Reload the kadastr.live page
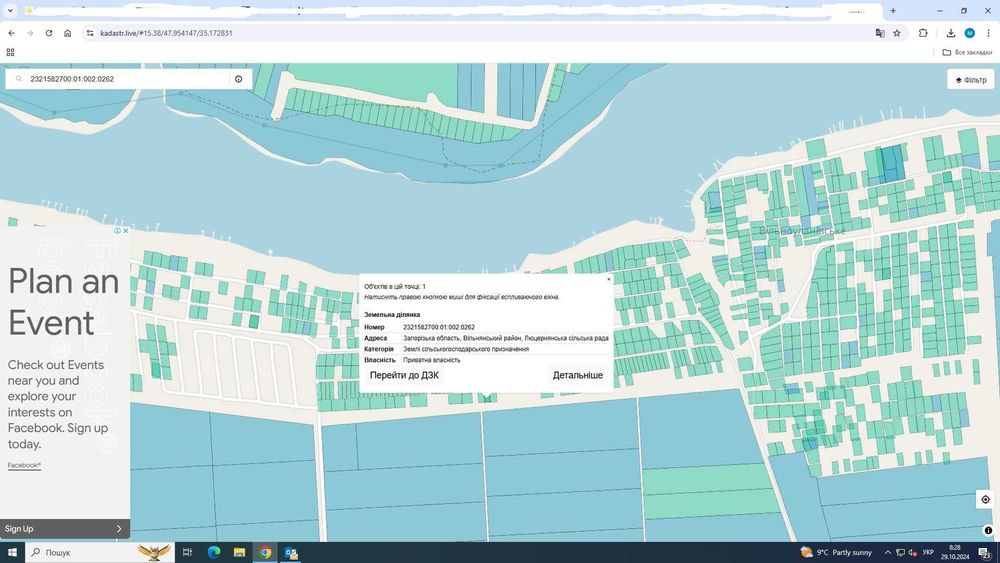The image size is (1000, 563). click(x=48, y=33)
